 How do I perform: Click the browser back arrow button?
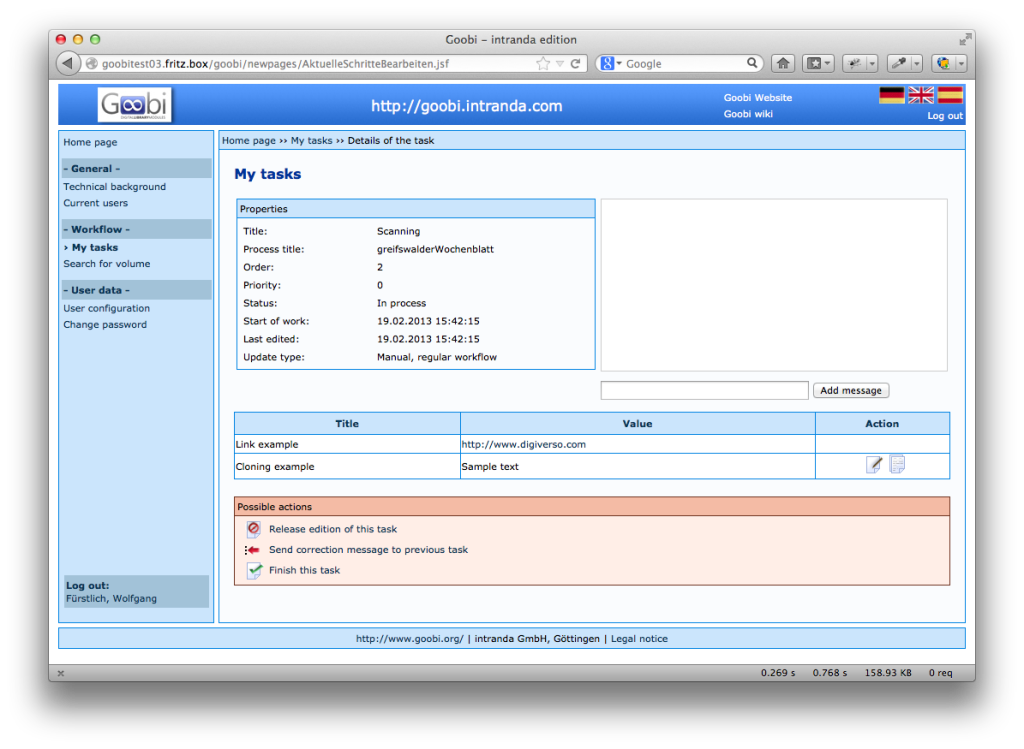[67, 63]
